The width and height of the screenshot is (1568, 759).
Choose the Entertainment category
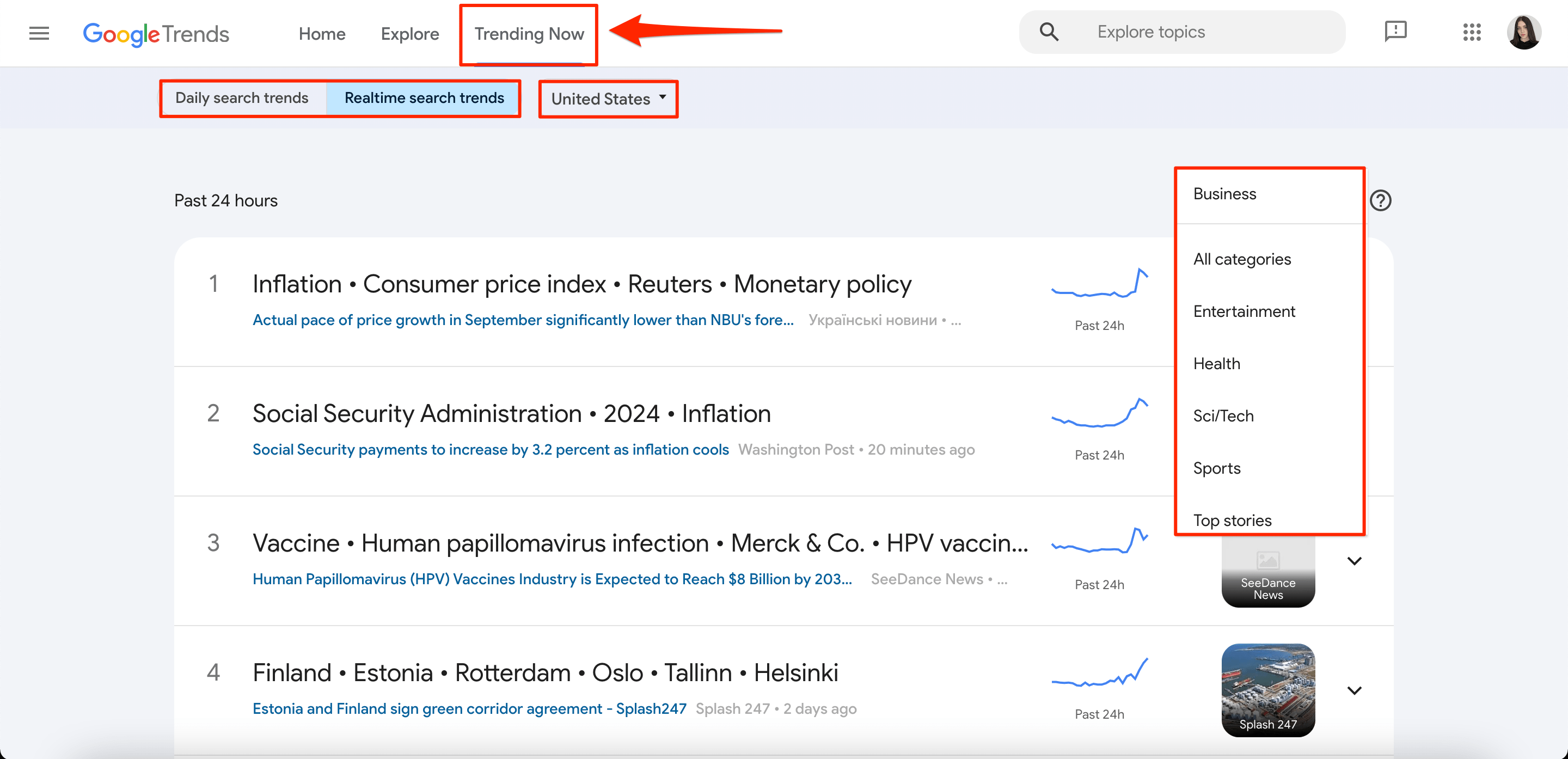click(1269, 311)
